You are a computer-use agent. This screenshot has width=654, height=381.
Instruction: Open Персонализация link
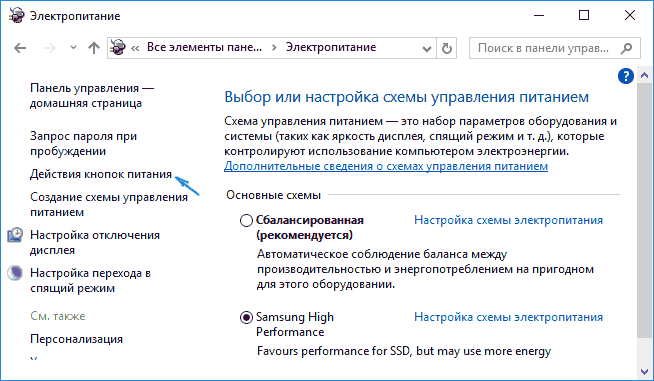(76, 339)
